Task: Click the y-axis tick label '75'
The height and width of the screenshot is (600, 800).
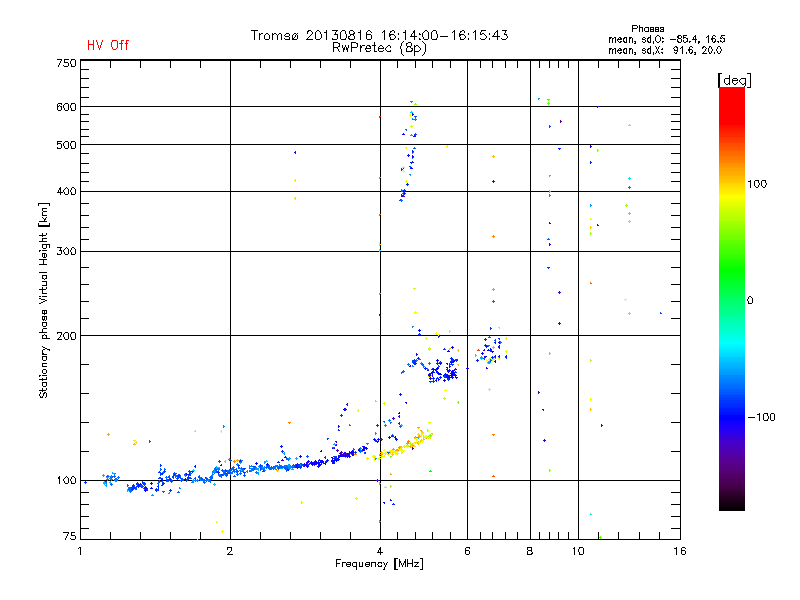Action: (x=70, y=536)
